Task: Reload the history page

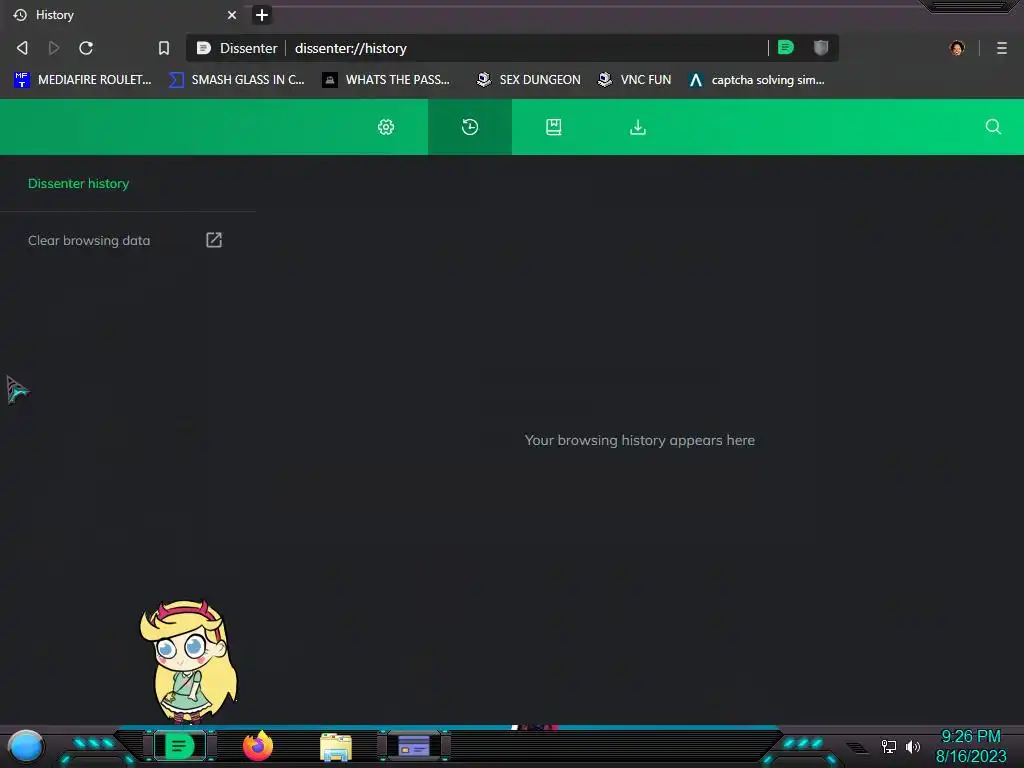Action: pos(86,48)
